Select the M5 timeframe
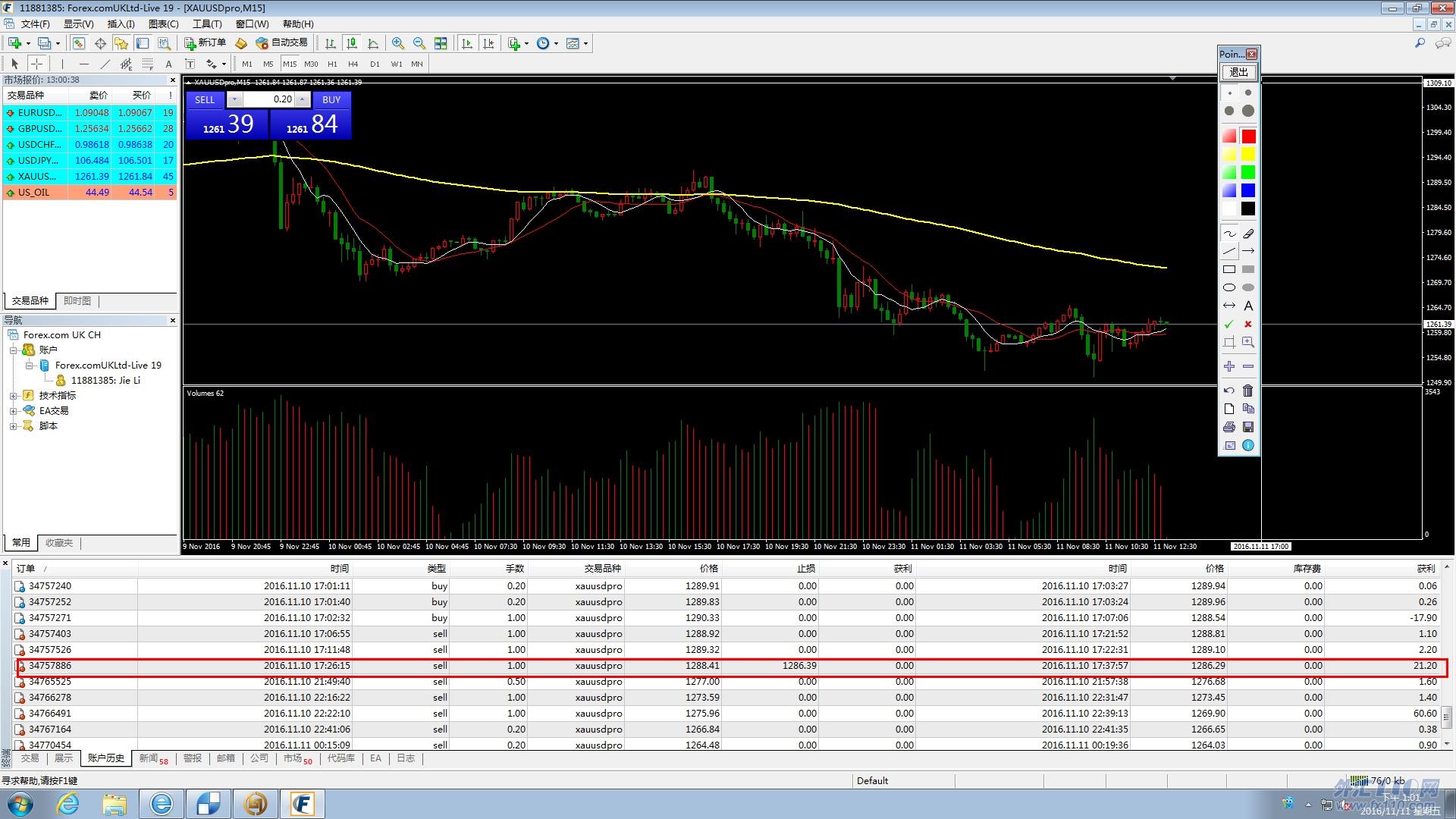 pos(268,64)
